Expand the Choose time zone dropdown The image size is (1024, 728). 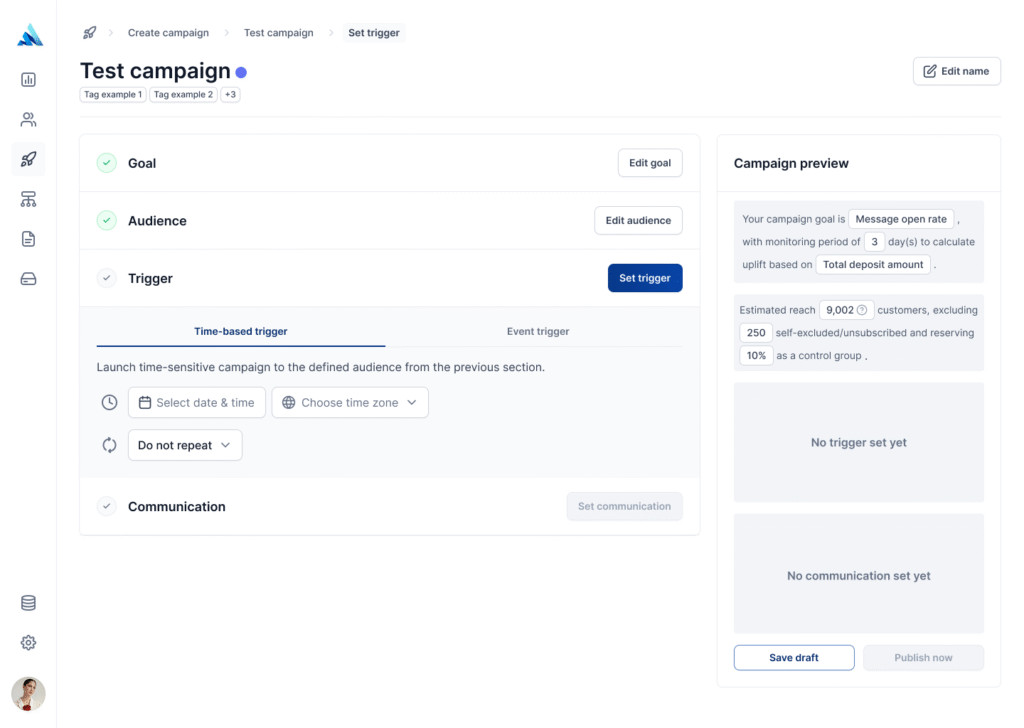click(x=350, y=402)
